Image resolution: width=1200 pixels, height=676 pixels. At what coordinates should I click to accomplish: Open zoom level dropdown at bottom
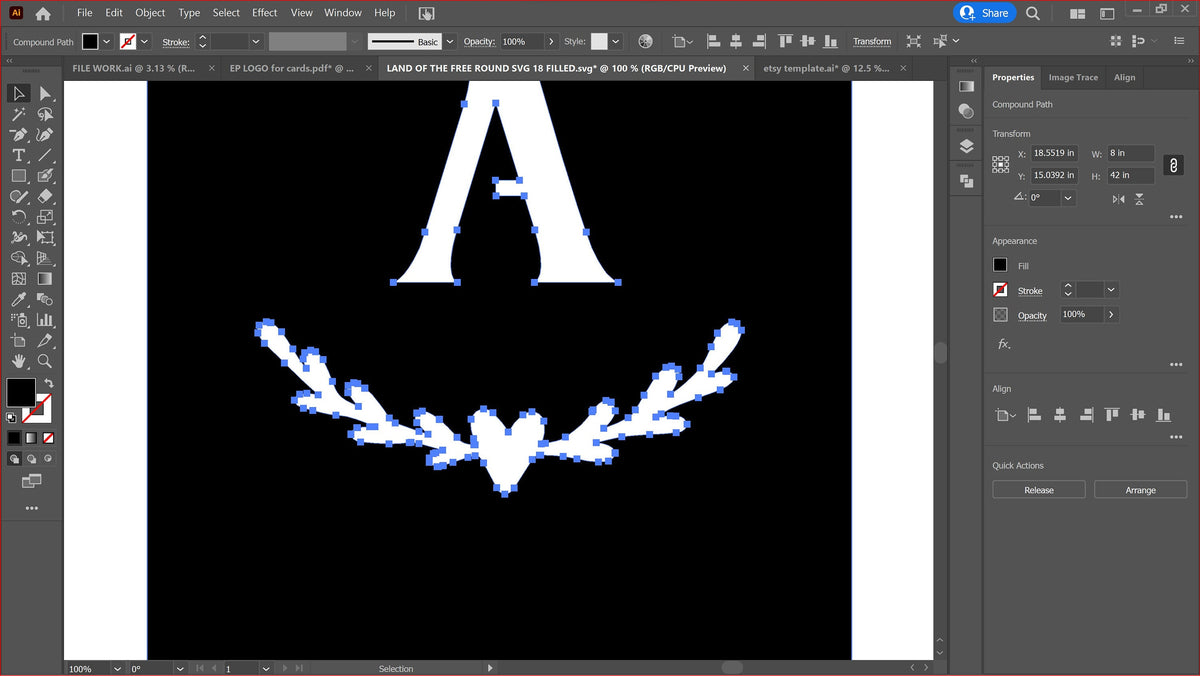pos(117,668)
